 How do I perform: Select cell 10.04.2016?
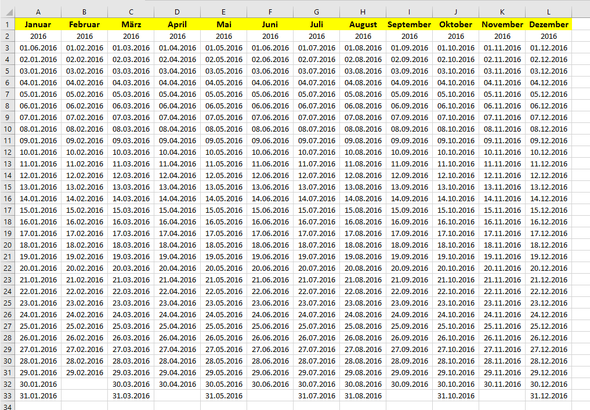click(x=177, y=152)
